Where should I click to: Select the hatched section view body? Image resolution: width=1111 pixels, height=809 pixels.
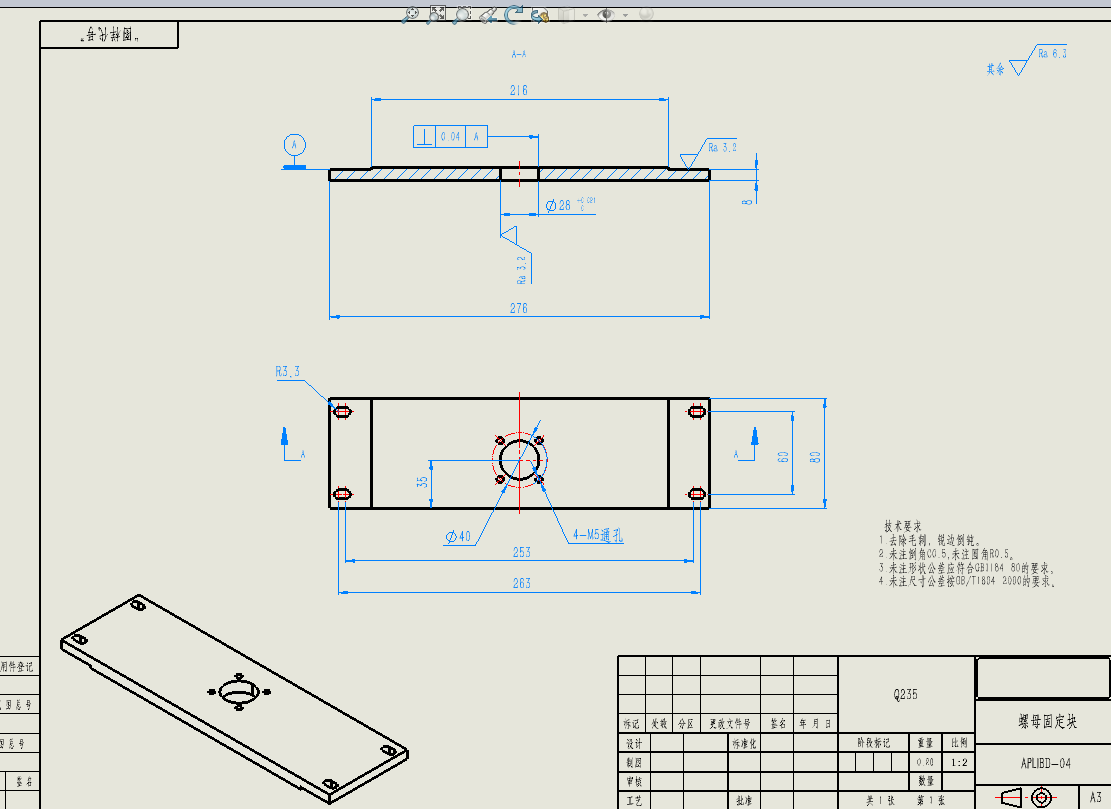[x=519, y=174]
